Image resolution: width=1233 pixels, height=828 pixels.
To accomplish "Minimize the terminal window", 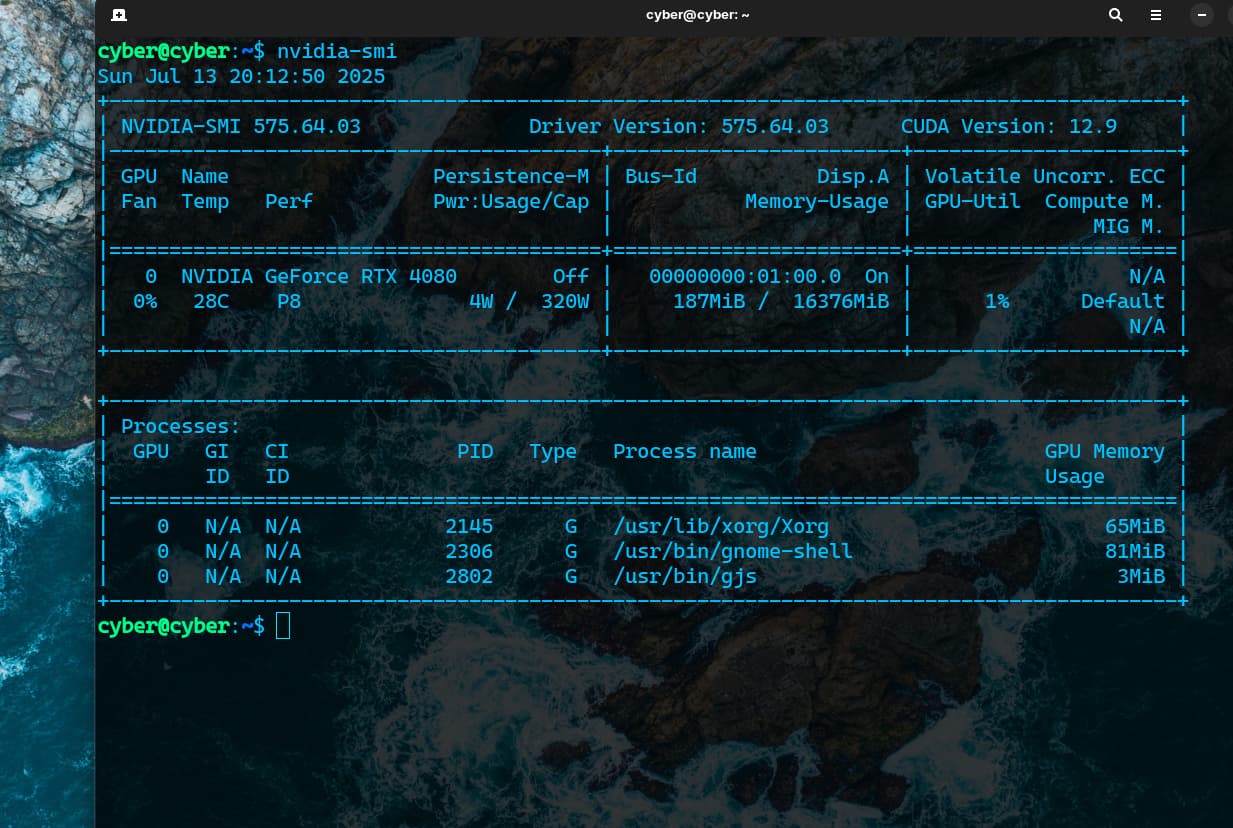I will pyautogui.click(x=1202, y=15).
